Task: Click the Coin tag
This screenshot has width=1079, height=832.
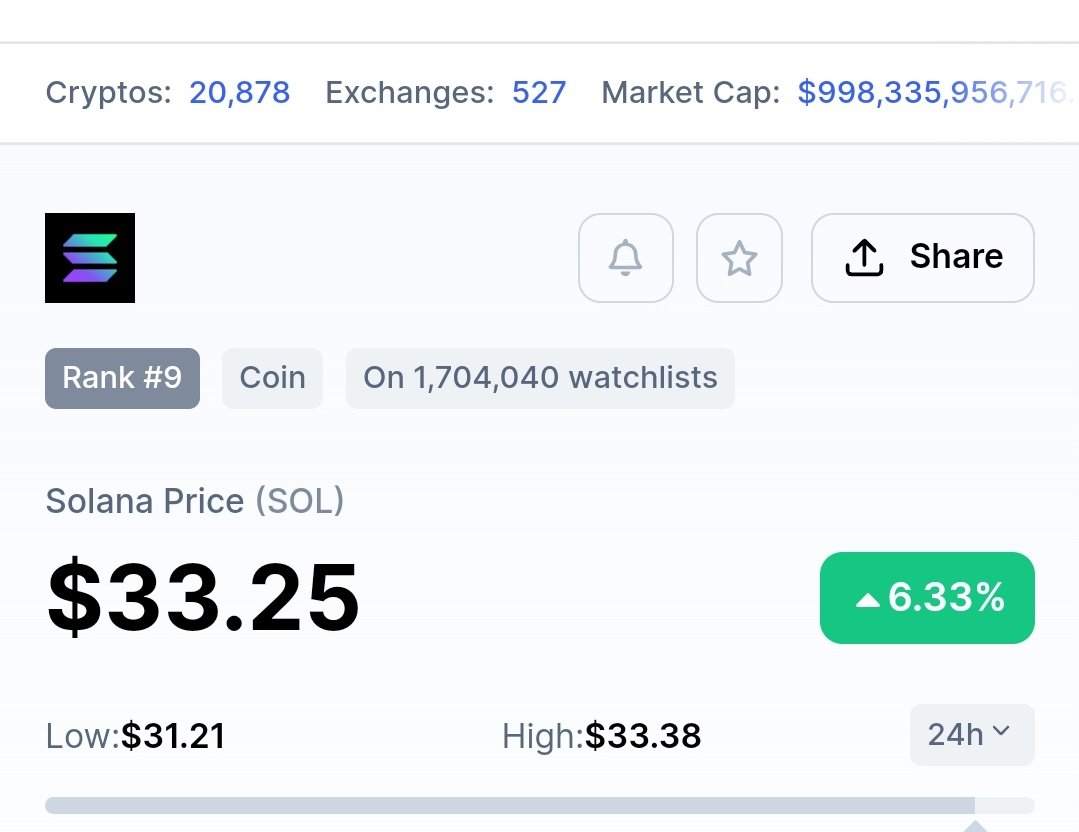Action: pos(273,378)
